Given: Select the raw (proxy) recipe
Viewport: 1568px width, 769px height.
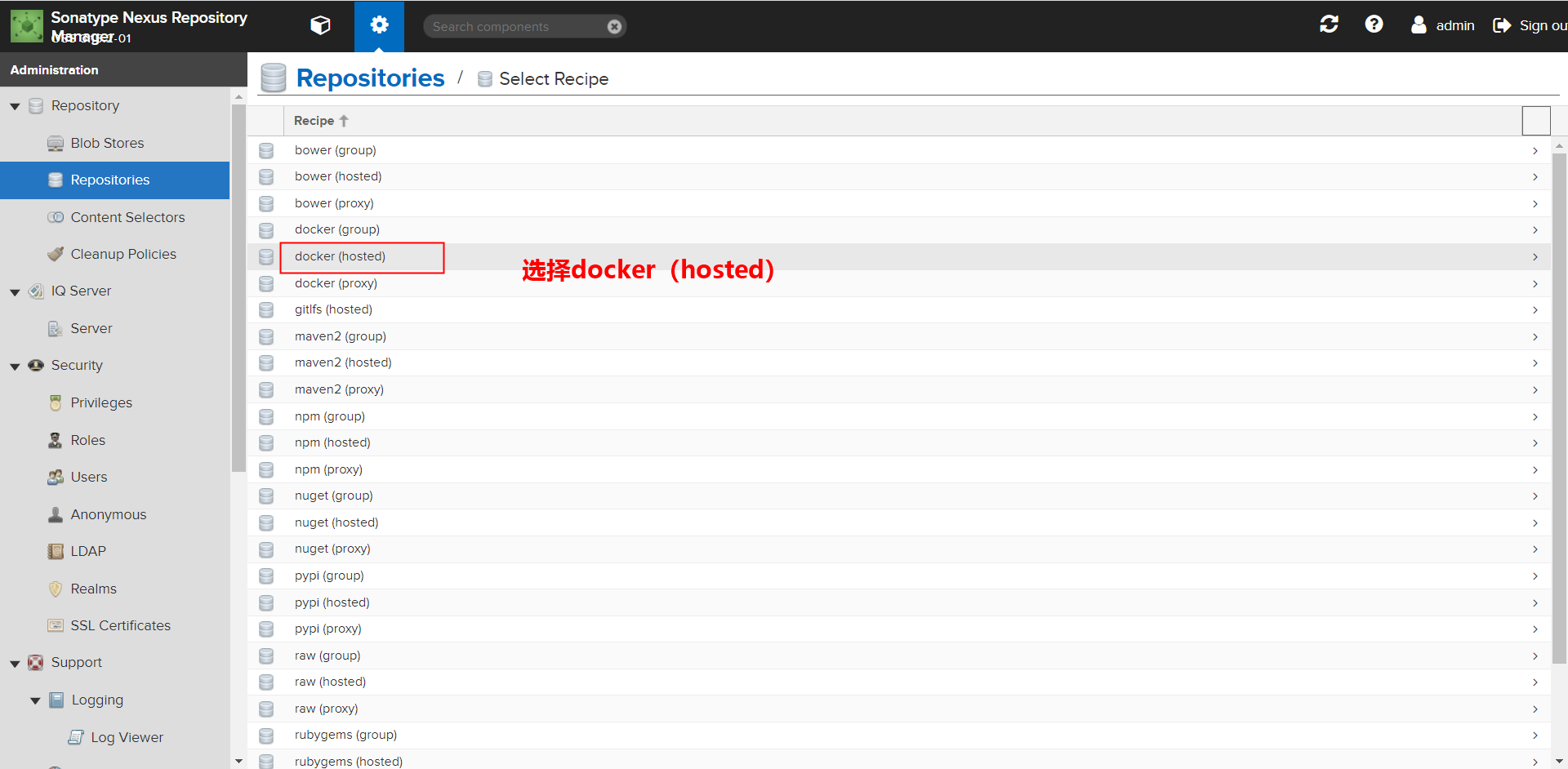Looking at the screenshot, I should click(x=898, y=709).
